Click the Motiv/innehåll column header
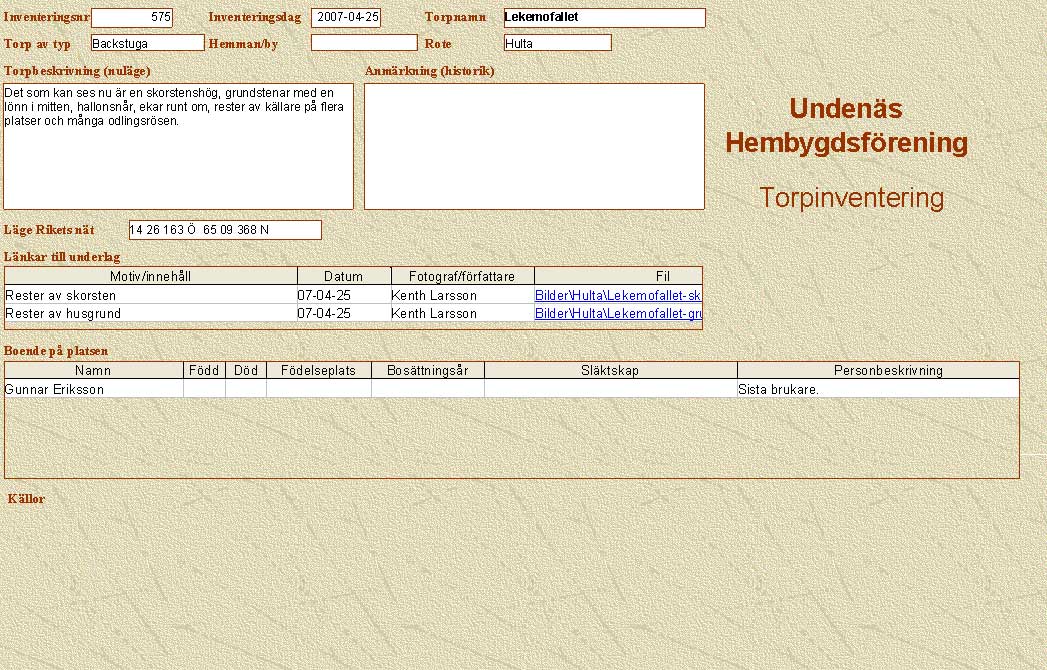Screen dimensions: 1047x670 click(151, 276)
